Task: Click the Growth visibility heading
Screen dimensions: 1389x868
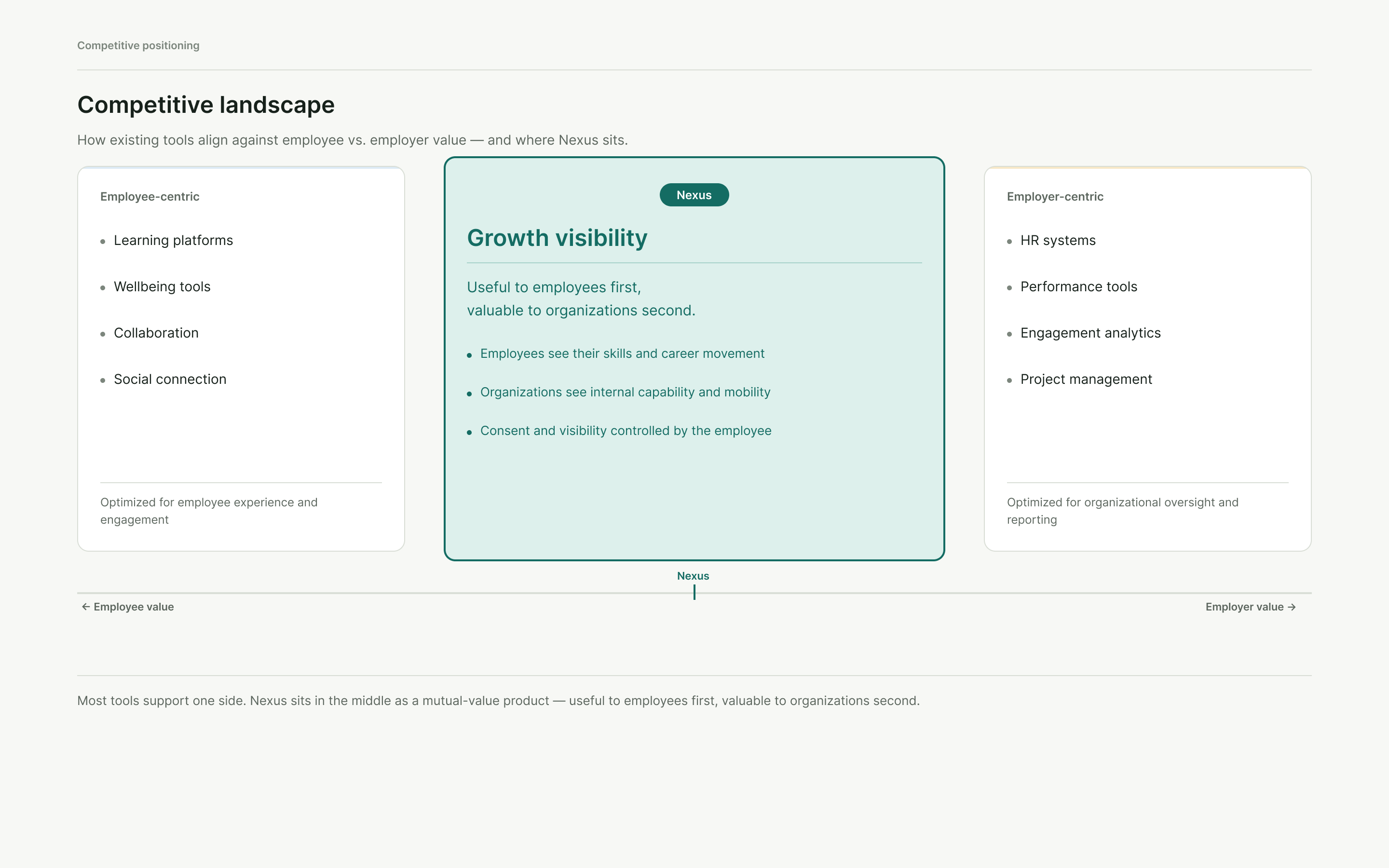Action: [557, 238]
